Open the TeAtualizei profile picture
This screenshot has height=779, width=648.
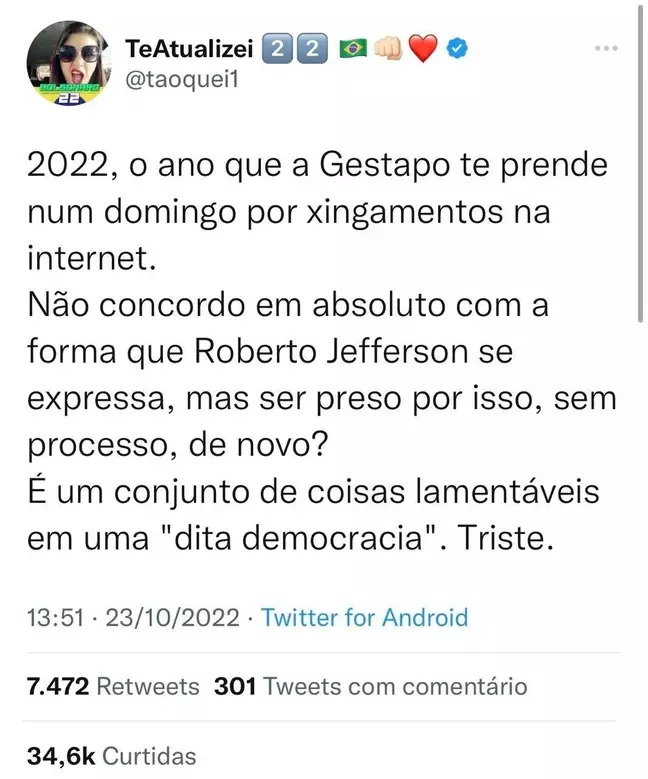67,64
